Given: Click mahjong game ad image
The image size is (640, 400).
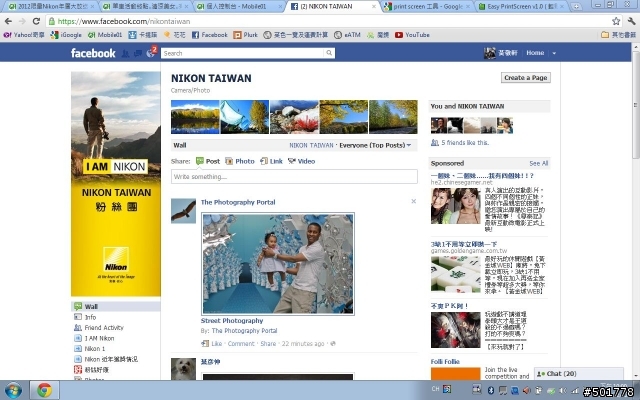Looking at the screenshot, I should coord(456,274).
